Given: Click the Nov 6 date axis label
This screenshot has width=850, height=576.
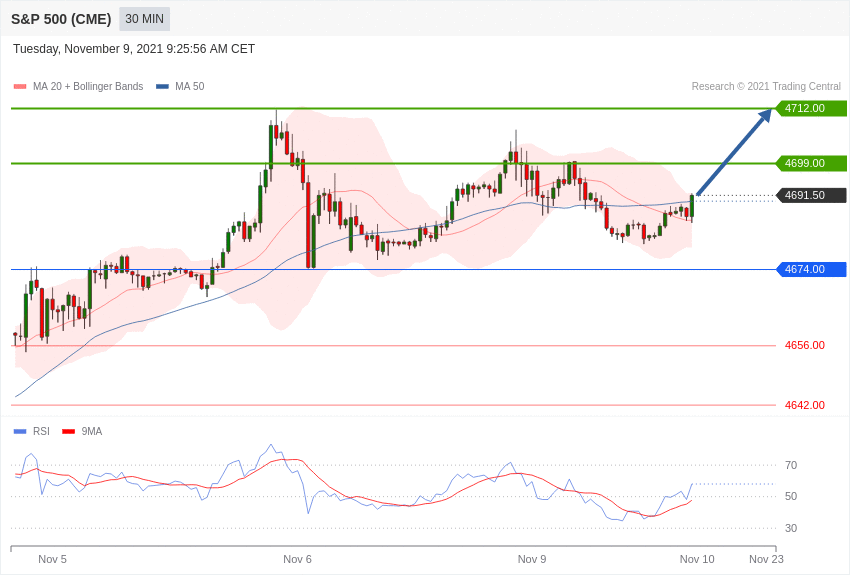Looking at the screenshot, I should point(298,559).
